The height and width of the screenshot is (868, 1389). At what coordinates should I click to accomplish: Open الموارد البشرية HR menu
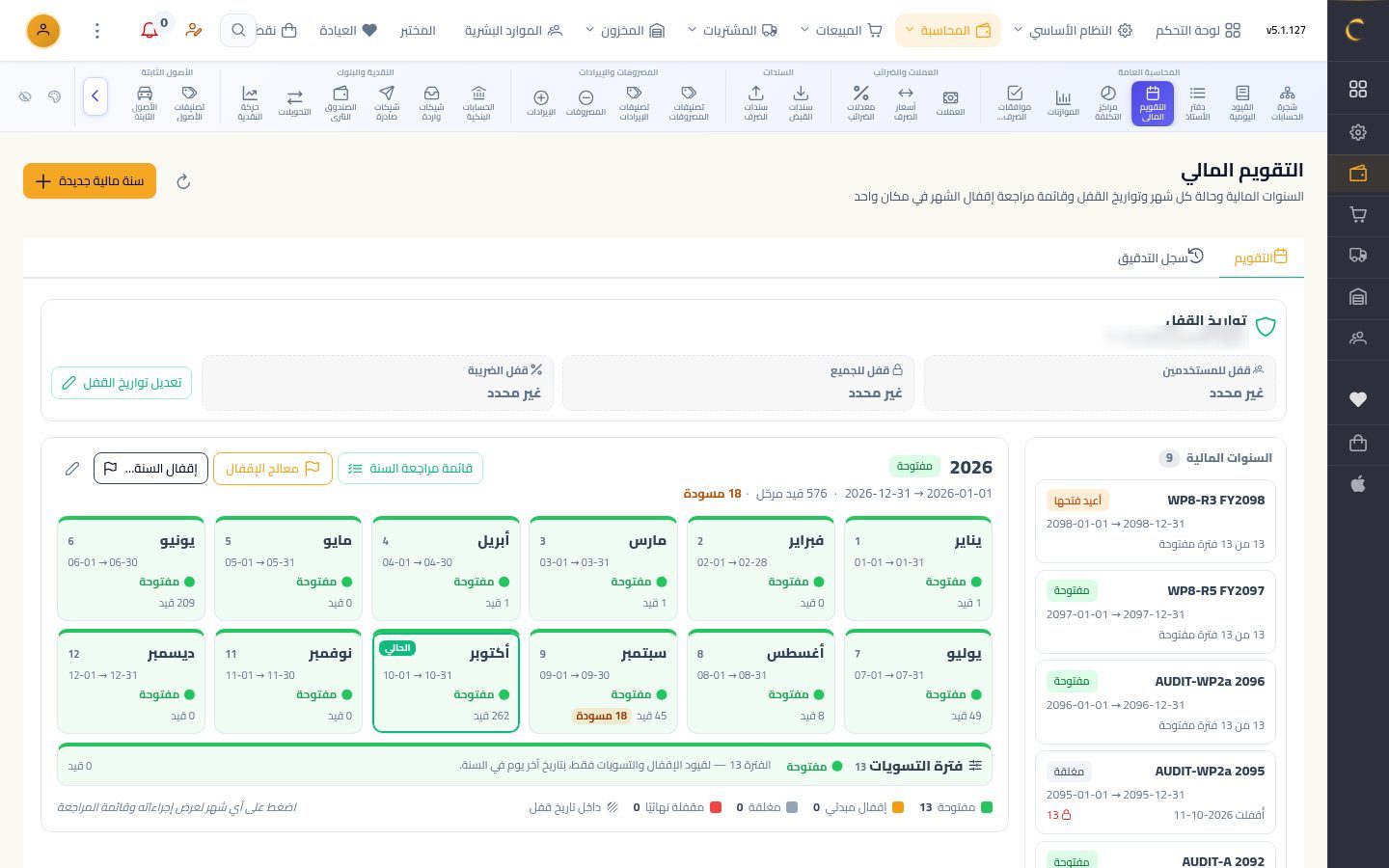point(513,31)
